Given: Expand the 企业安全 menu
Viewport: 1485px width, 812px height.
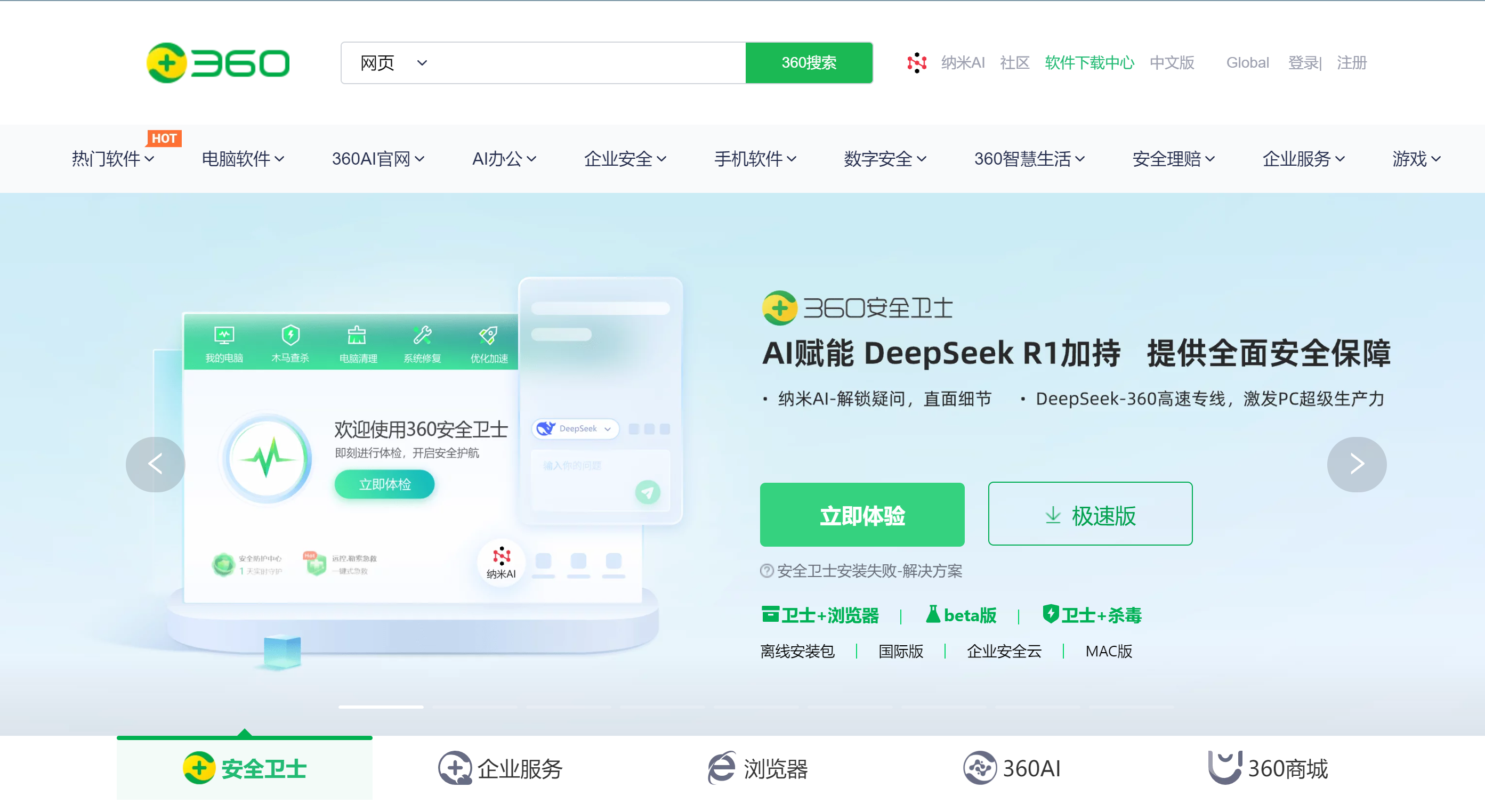Looking at the screenshot, I should point(625,158).
